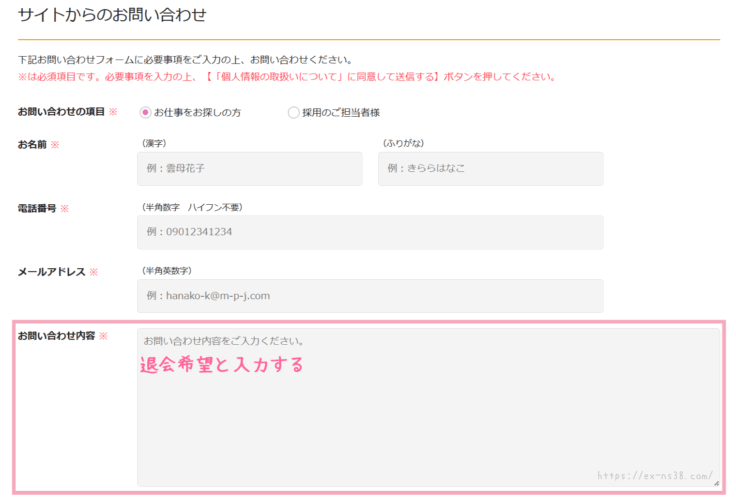Click the (漢字) hint text
Screen dimensions: 736x502
pos(154,143)
